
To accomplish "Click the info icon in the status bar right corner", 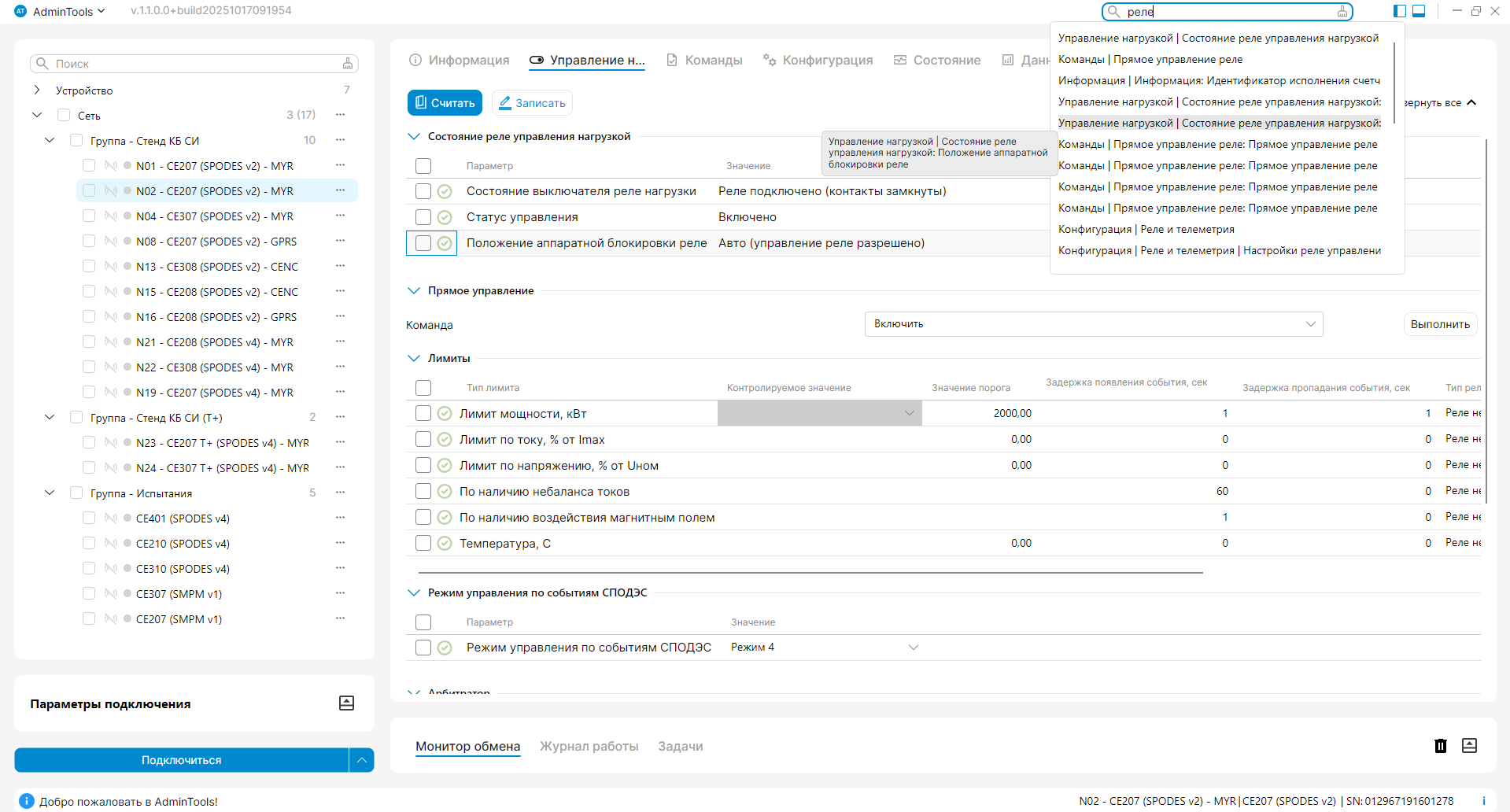I will click(x=1483, y=801).
